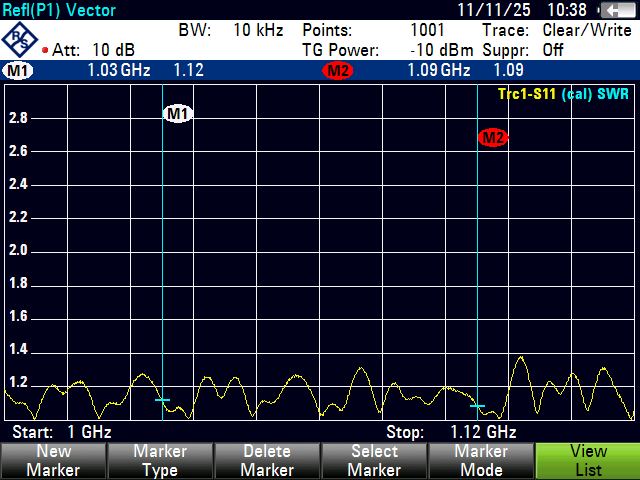The width and height of the screenshot is (640, 480).
Task: Click the date 11/11/25 in header
Action: pyautogui.click(x=494, y=10)
